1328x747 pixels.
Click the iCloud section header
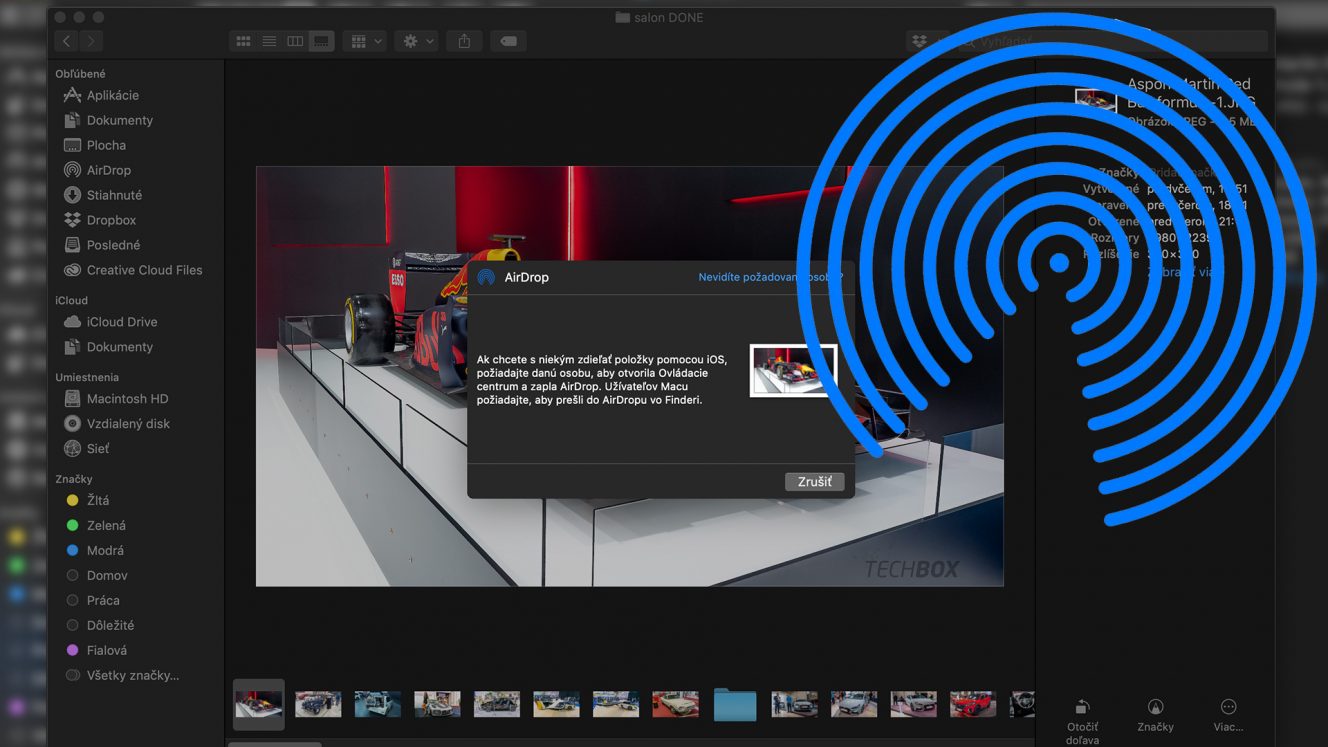[x=71, y=300]
